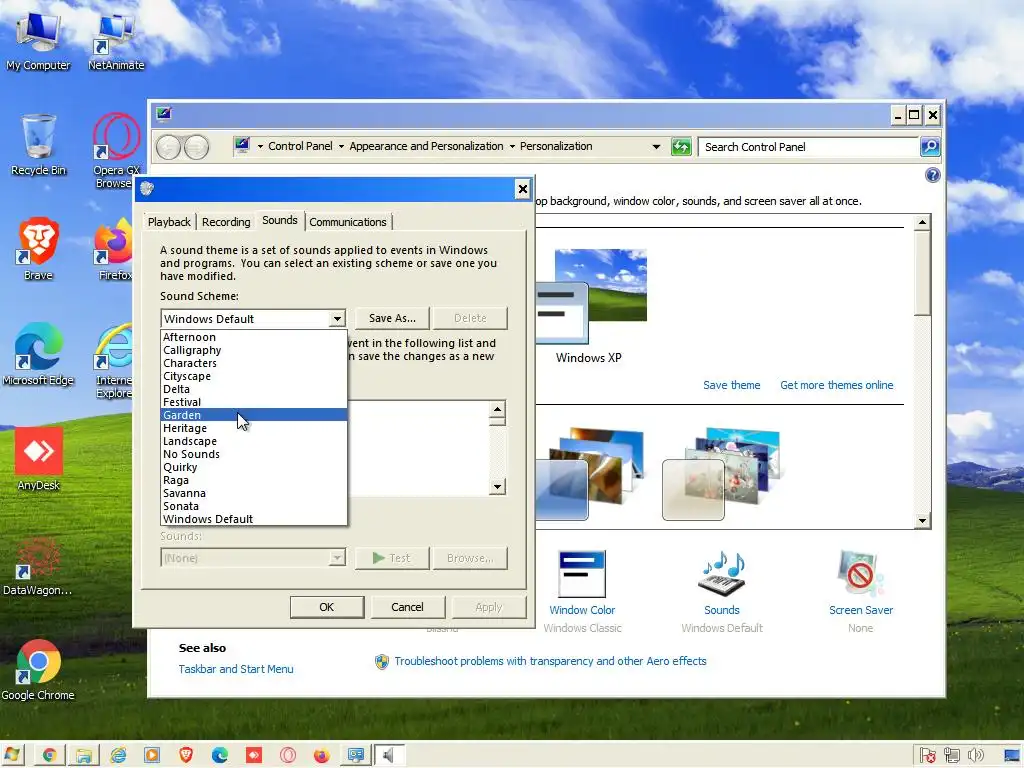Open DataWagon desktop shortcut
Viewport: 1024px width, 768px height.
[37, 566]
